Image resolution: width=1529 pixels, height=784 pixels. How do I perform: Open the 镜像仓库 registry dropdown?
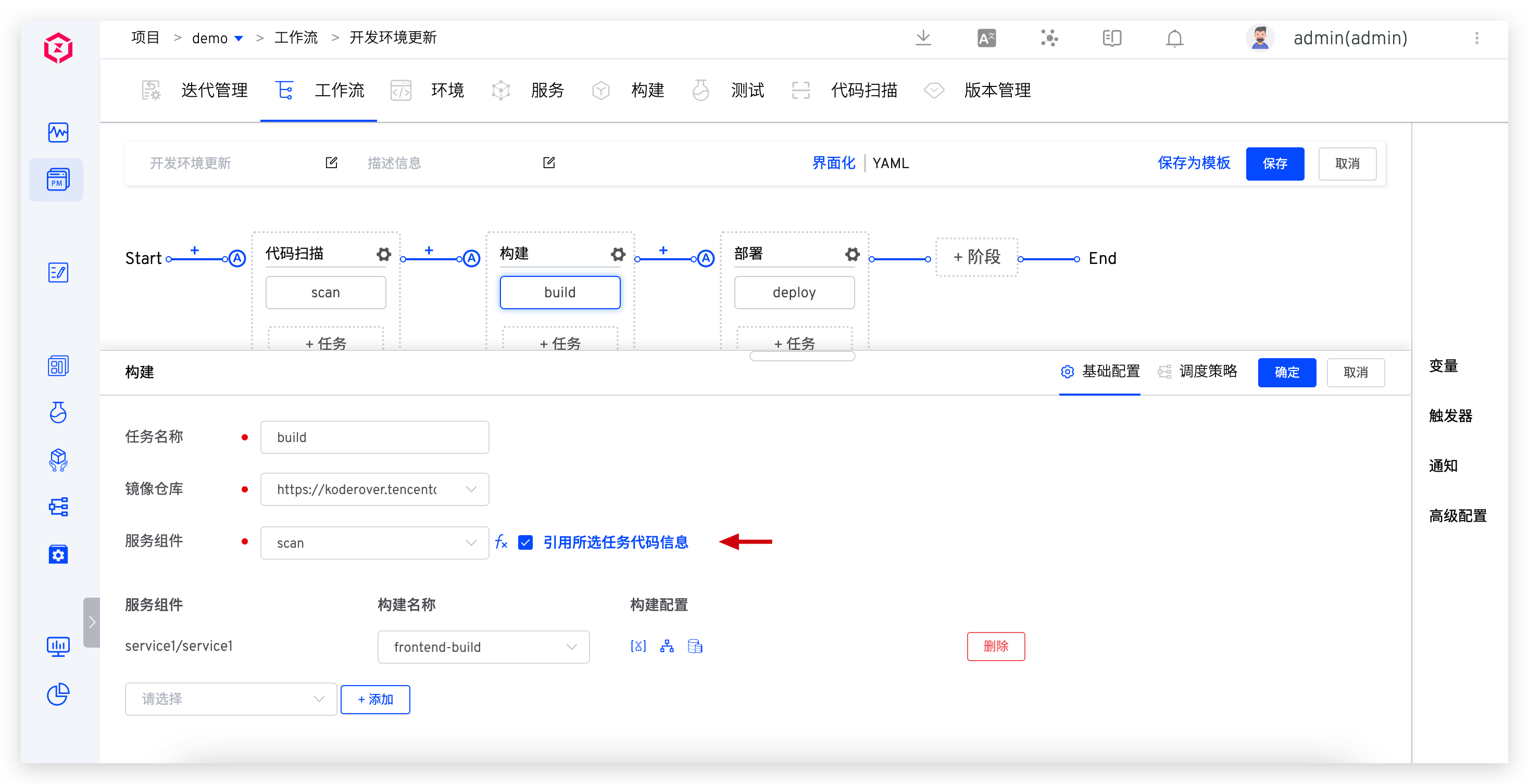[x=374, y=489]
